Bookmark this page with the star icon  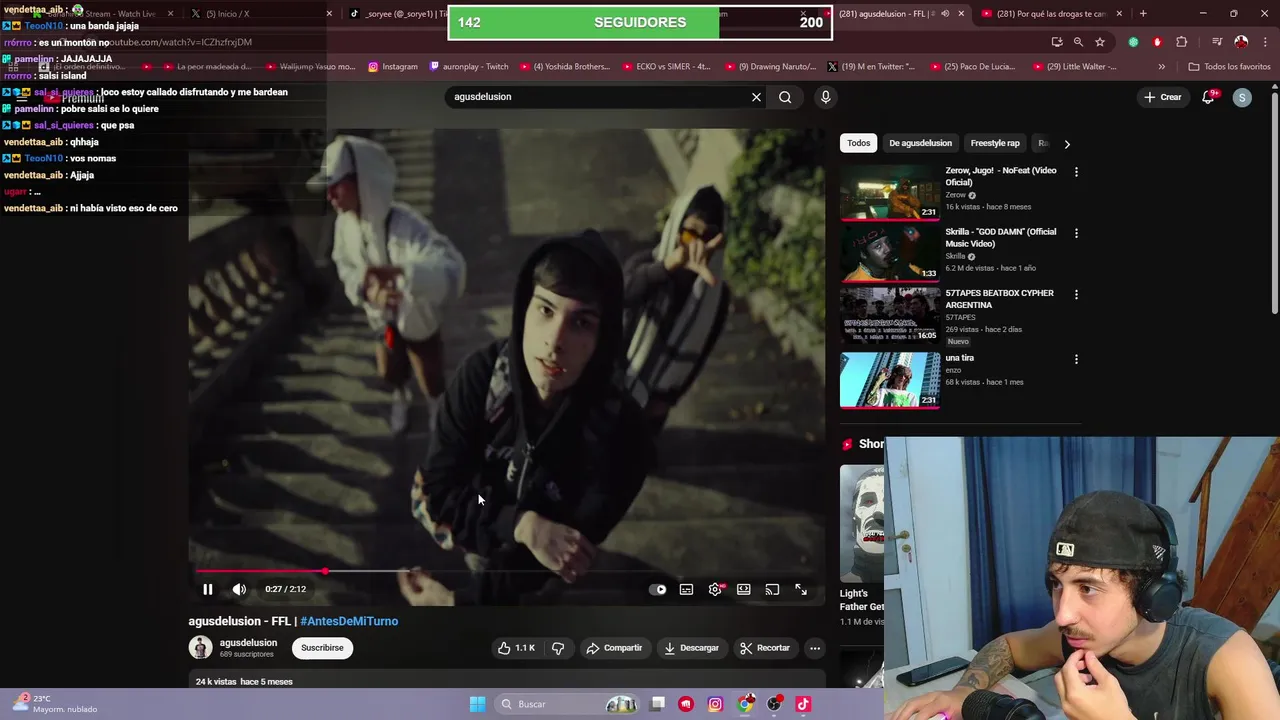click(x=1100, y=42)
